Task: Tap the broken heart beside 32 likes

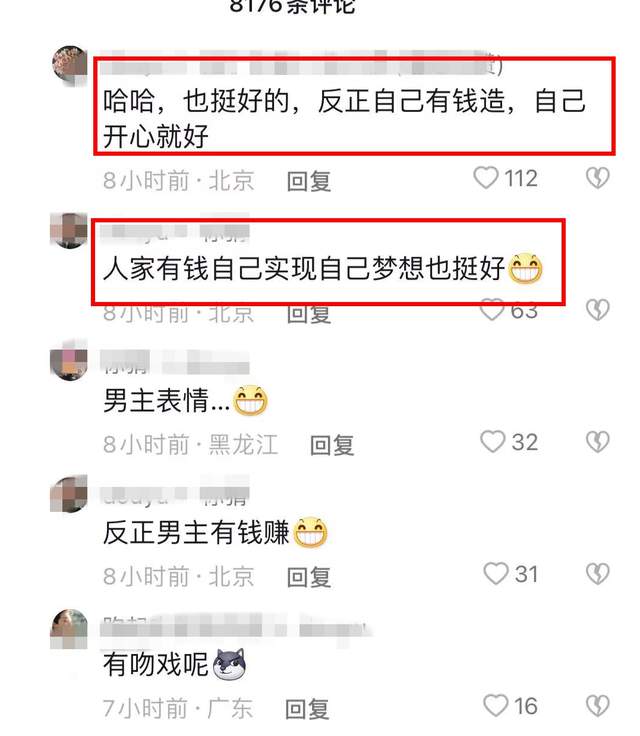Action: (598, 442)
